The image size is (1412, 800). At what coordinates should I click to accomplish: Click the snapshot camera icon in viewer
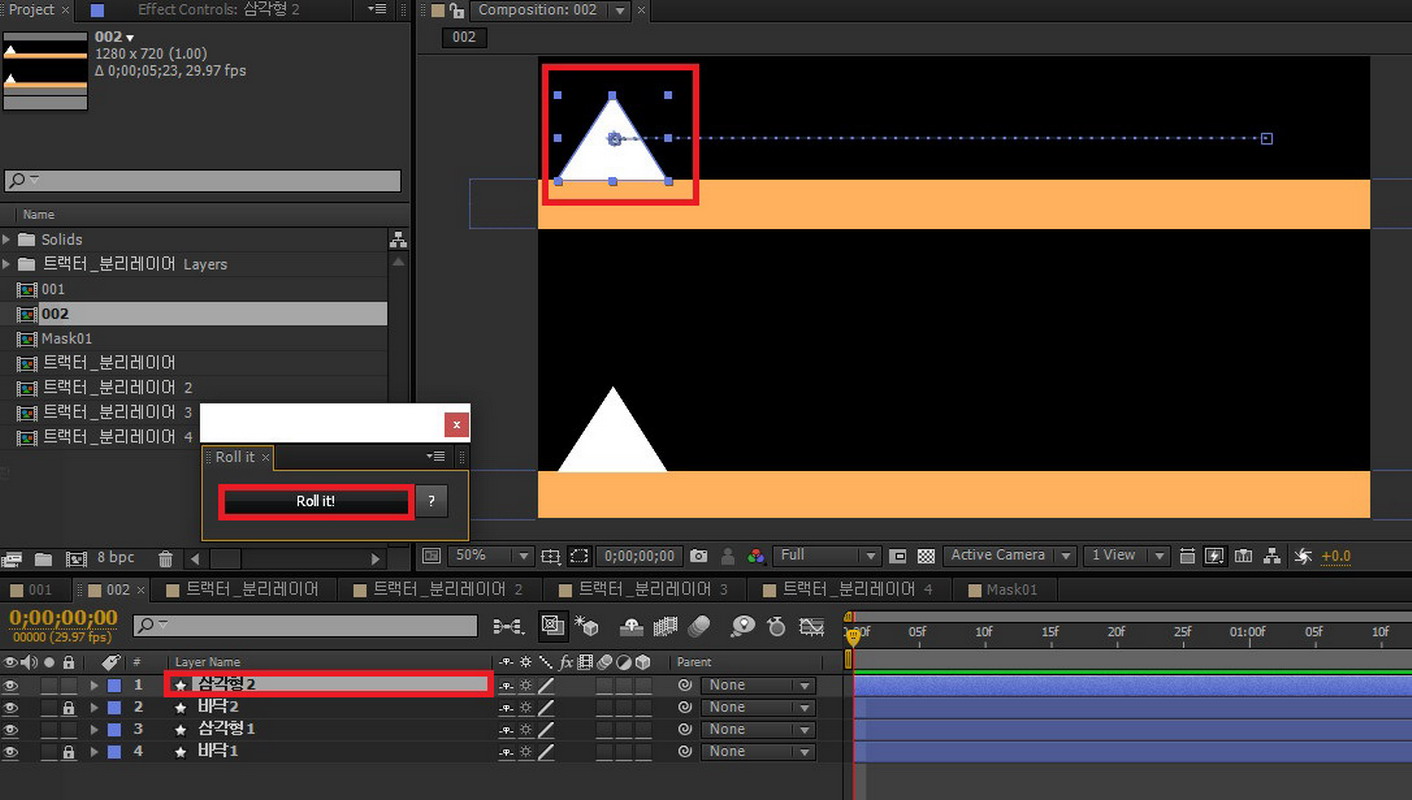(699, 556)
